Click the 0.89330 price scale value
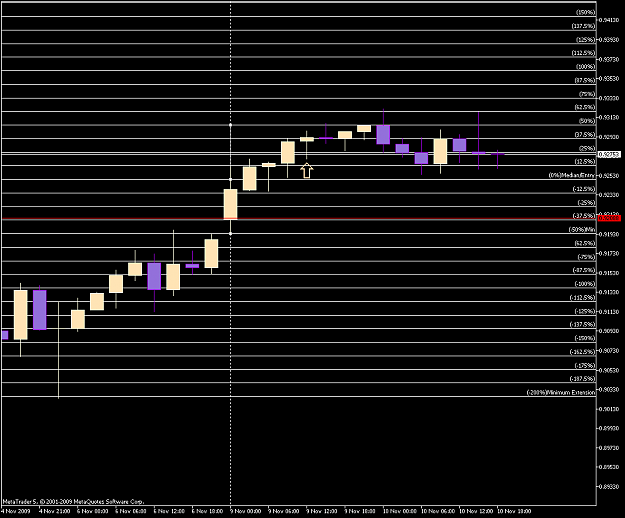Image resolution: width=625 pixels, height=518 pixels. point(610,487)
